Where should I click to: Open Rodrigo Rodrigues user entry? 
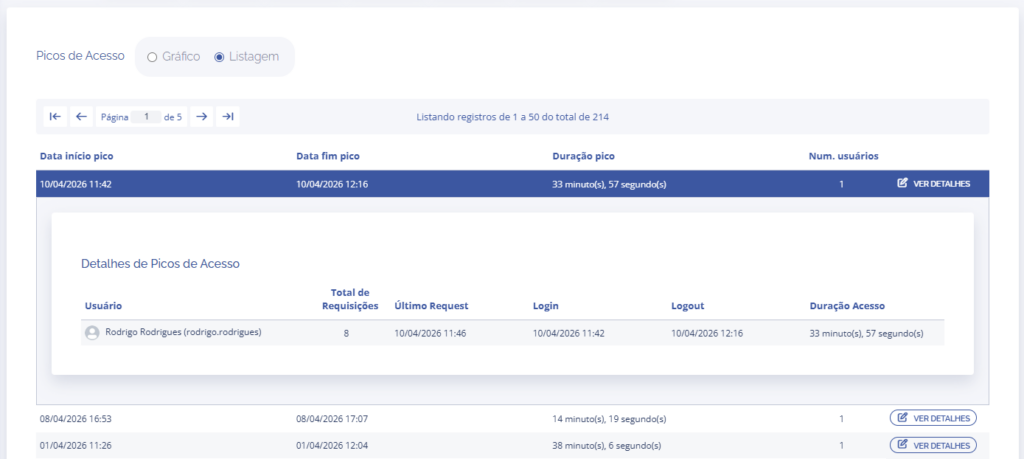pos(183,332)
